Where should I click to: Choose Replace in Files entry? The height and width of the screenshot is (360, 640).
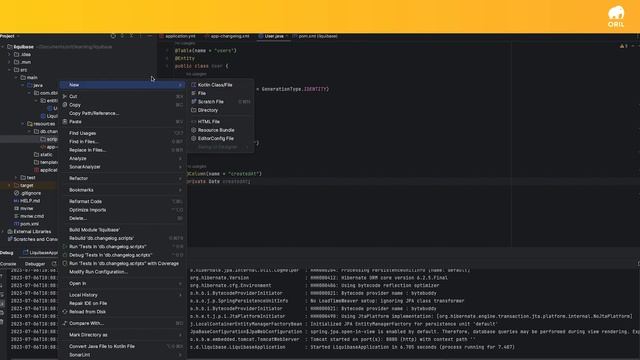coord(122,150)
